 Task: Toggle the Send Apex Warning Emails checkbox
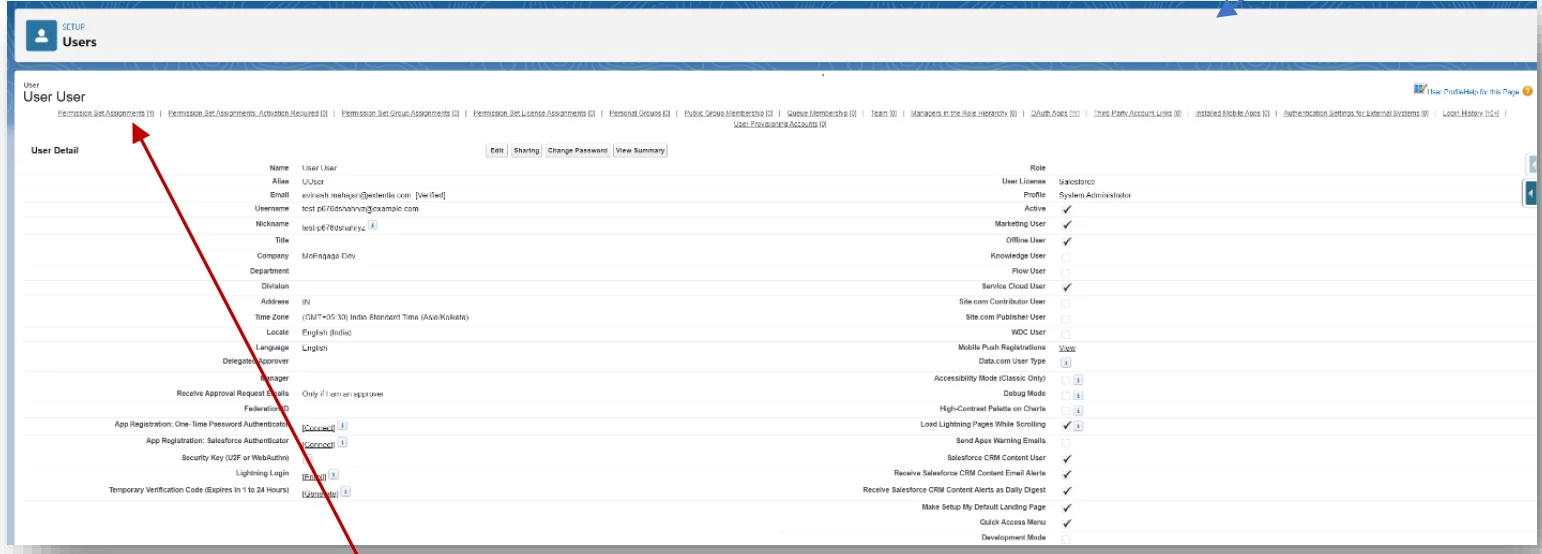point(1066,442)
